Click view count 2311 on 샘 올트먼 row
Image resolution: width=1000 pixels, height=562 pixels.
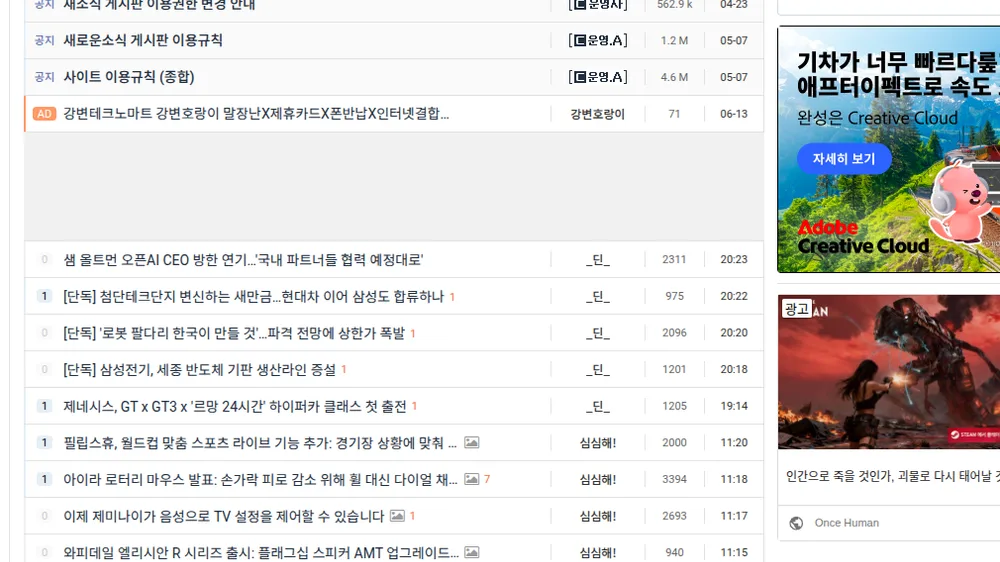(x=674, y=260)
